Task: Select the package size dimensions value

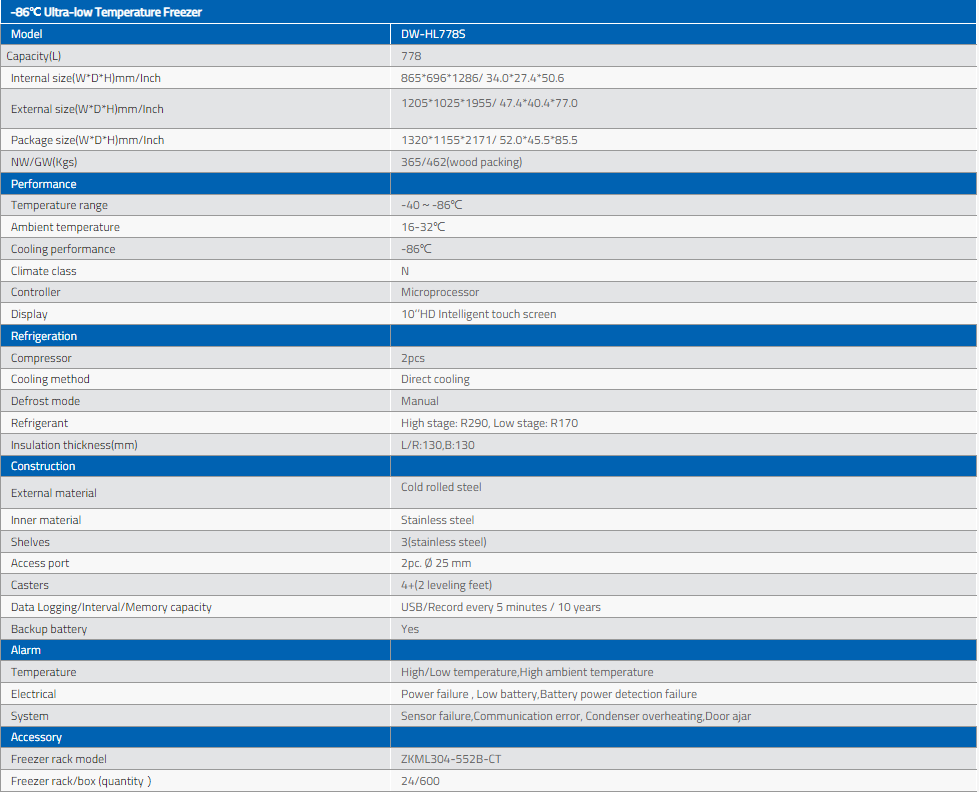Action: pyautogui.click(x=489, y=140)
